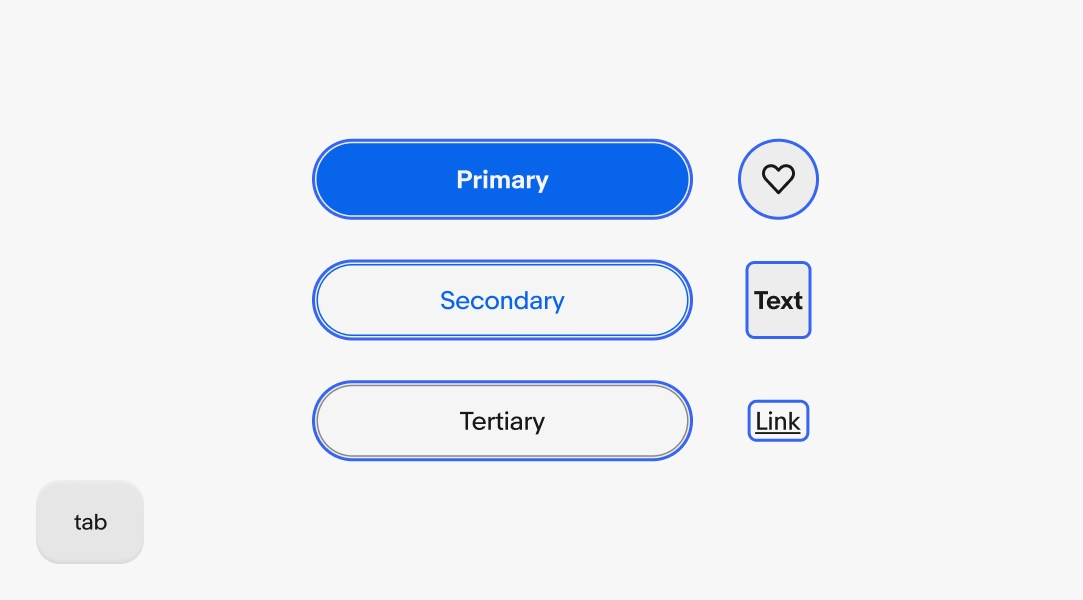Select the square Text button
Image resolution: width=1083 pixels, height=600 pixels.
point(778,300)
